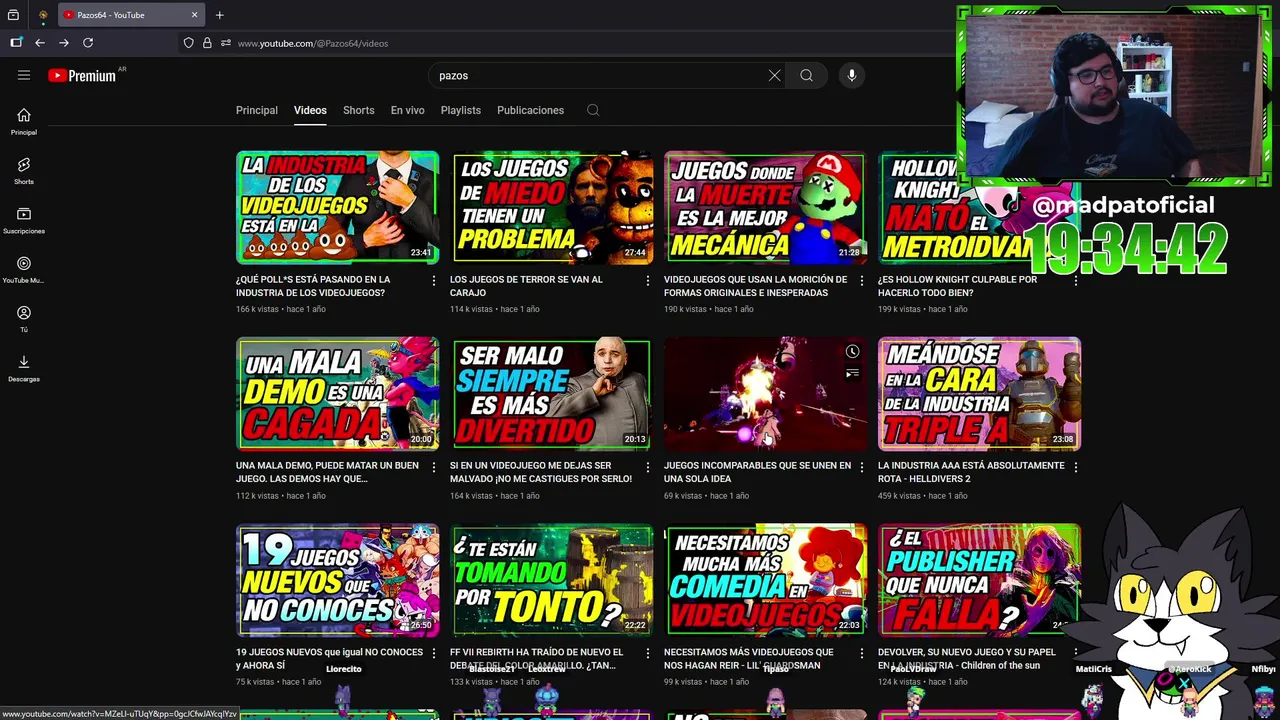Play the Necesitamos mucha más comedia thumbnail
The height and width of the screenshot is (720, 1280).
(765, 580)
